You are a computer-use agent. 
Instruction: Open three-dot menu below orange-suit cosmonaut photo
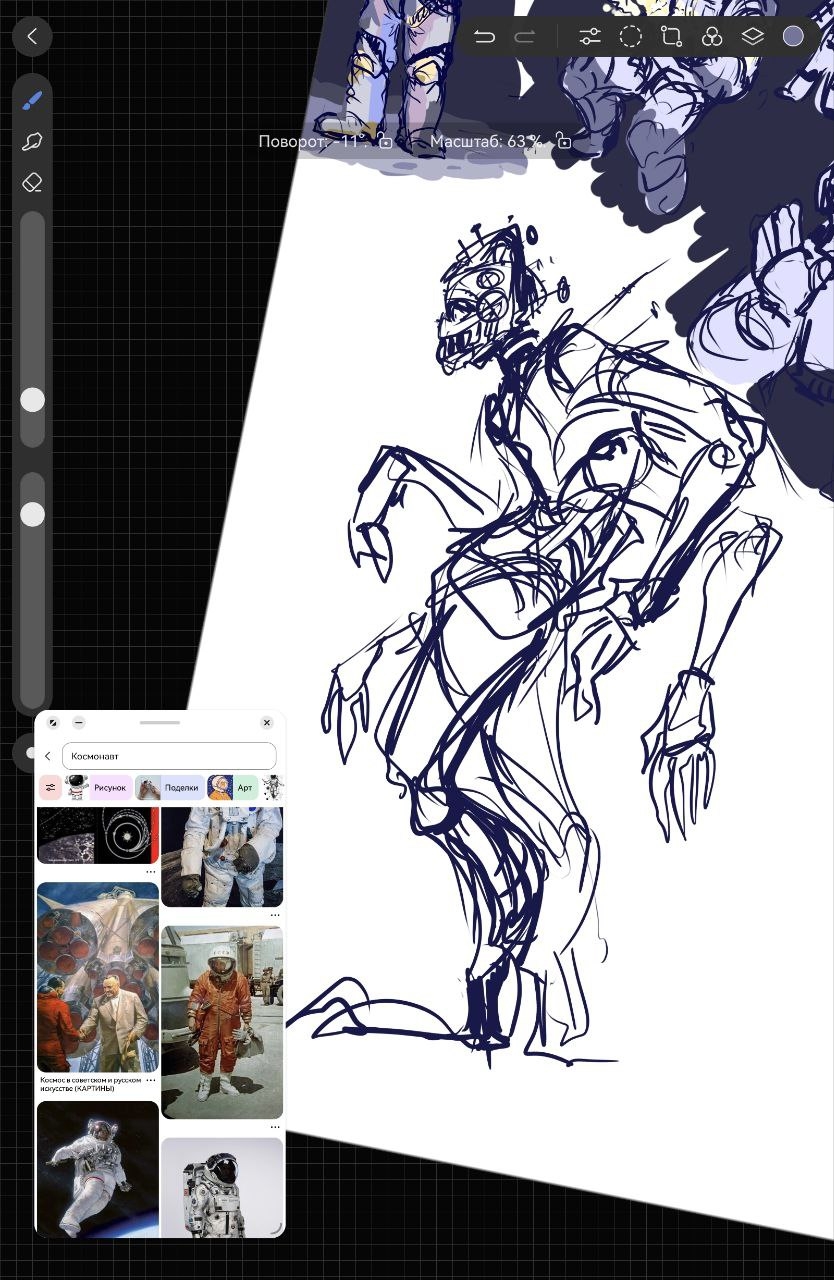(x=274, y=1127)
